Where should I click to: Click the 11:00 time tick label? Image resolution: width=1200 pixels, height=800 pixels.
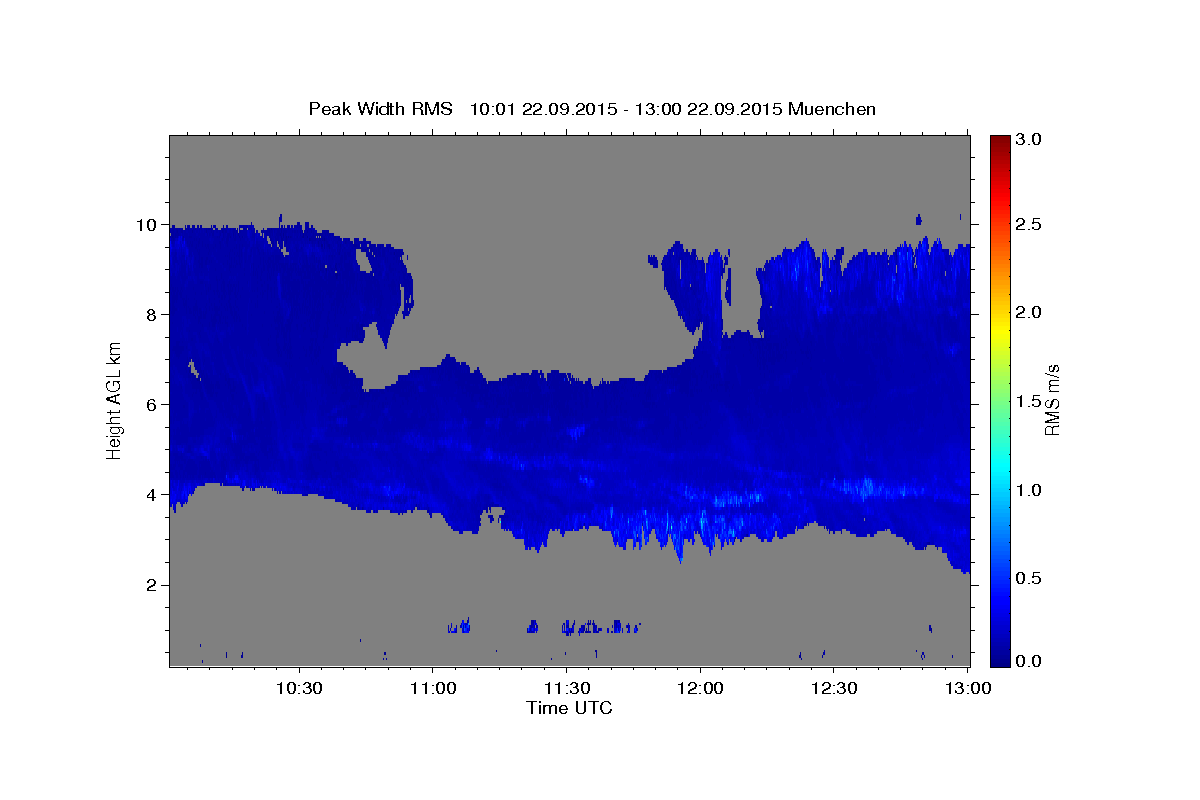433,689
